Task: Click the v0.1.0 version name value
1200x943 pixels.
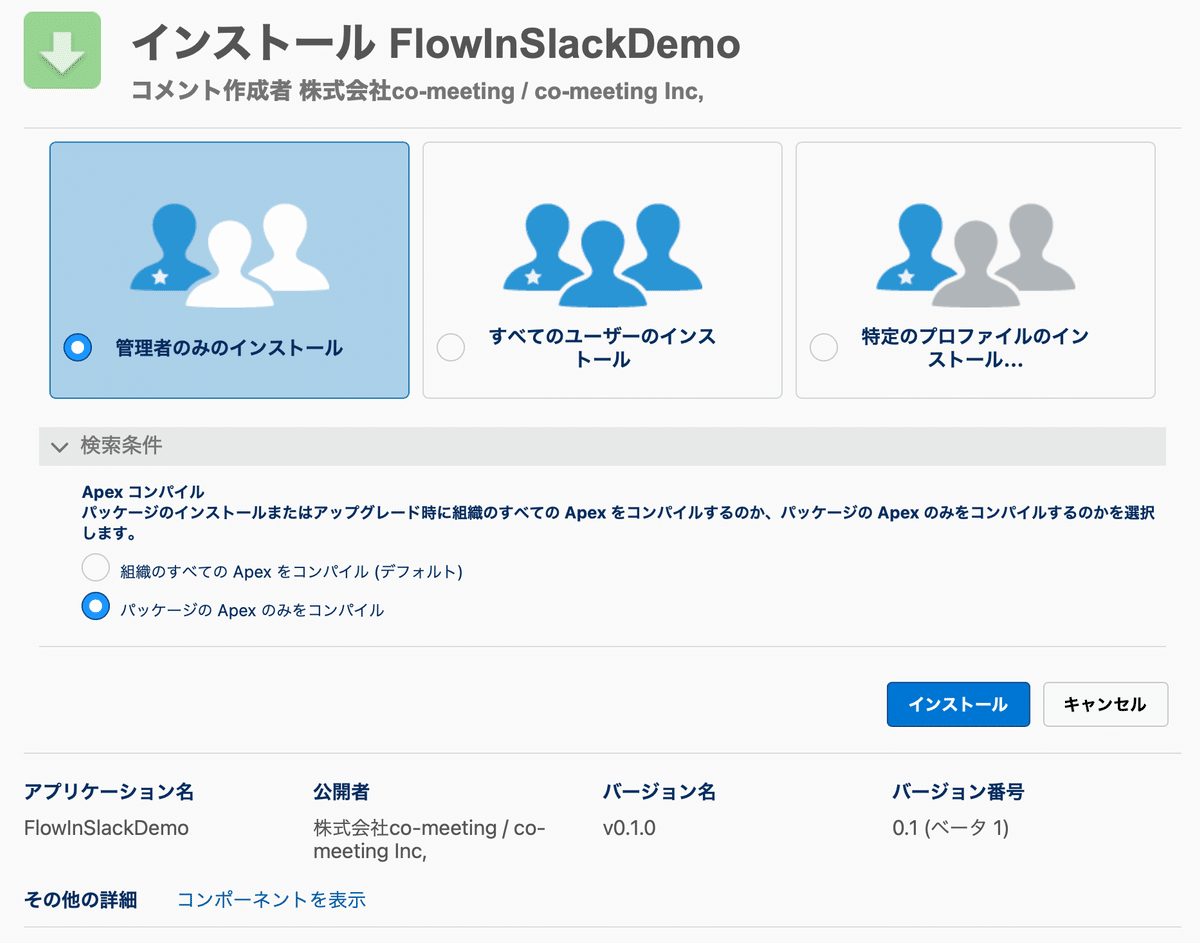Action: [x=629, y=828]
